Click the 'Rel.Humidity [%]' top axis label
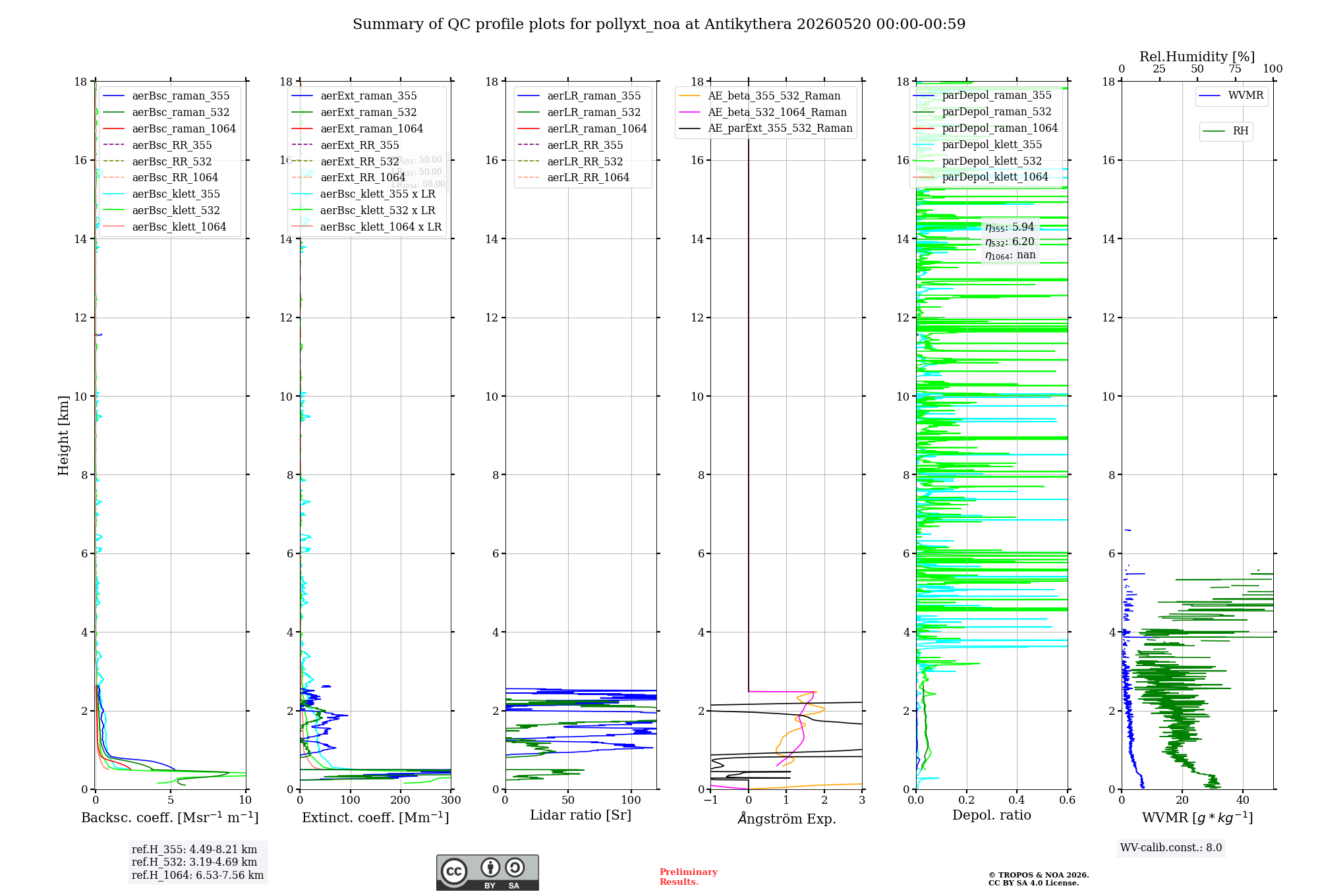Viewport: 1318px width, 896px height. click(x=1197, y=57)
